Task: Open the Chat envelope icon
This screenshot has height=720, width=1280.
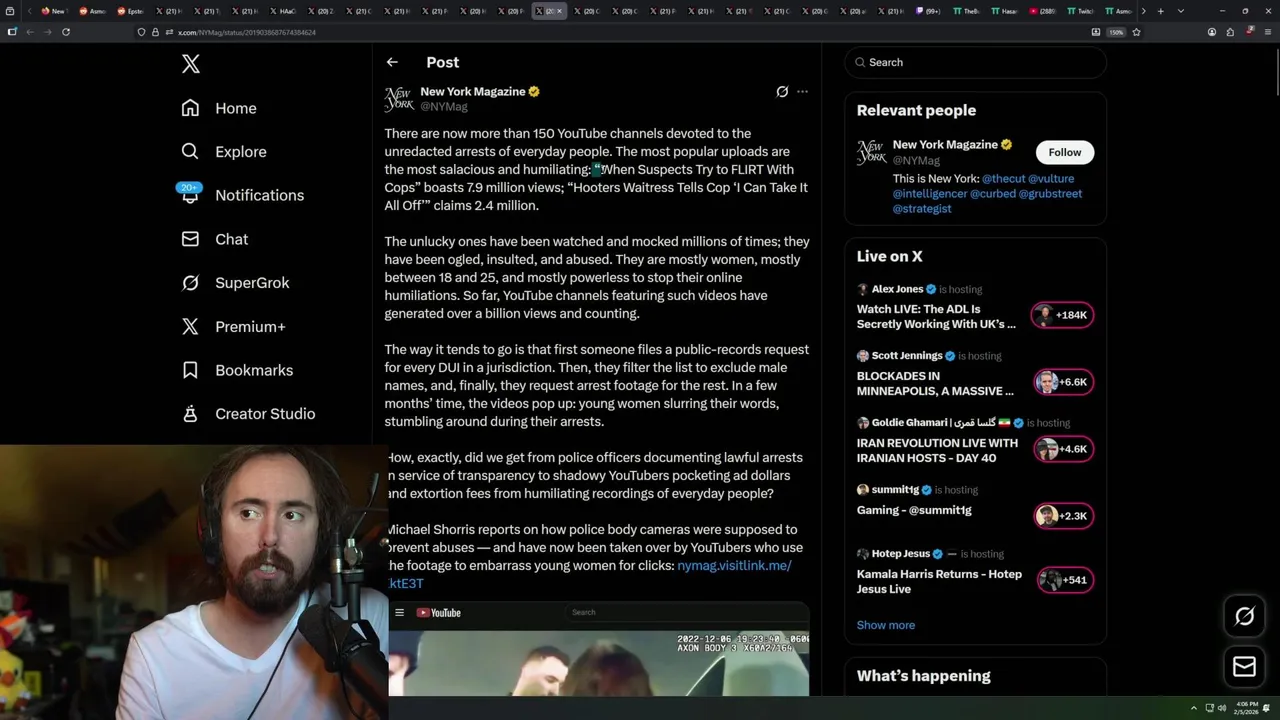Action: pyautogui.click(x=190, y=239)
